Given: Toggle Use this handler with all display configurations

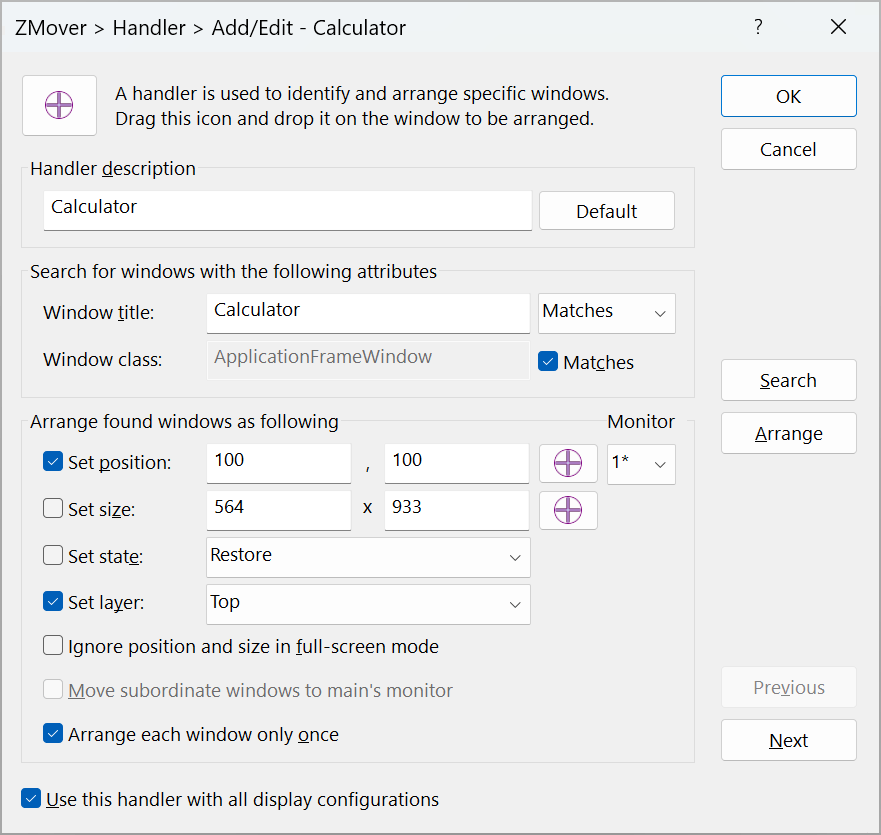Looking at the screenshot, I should (x=31, y=798).
